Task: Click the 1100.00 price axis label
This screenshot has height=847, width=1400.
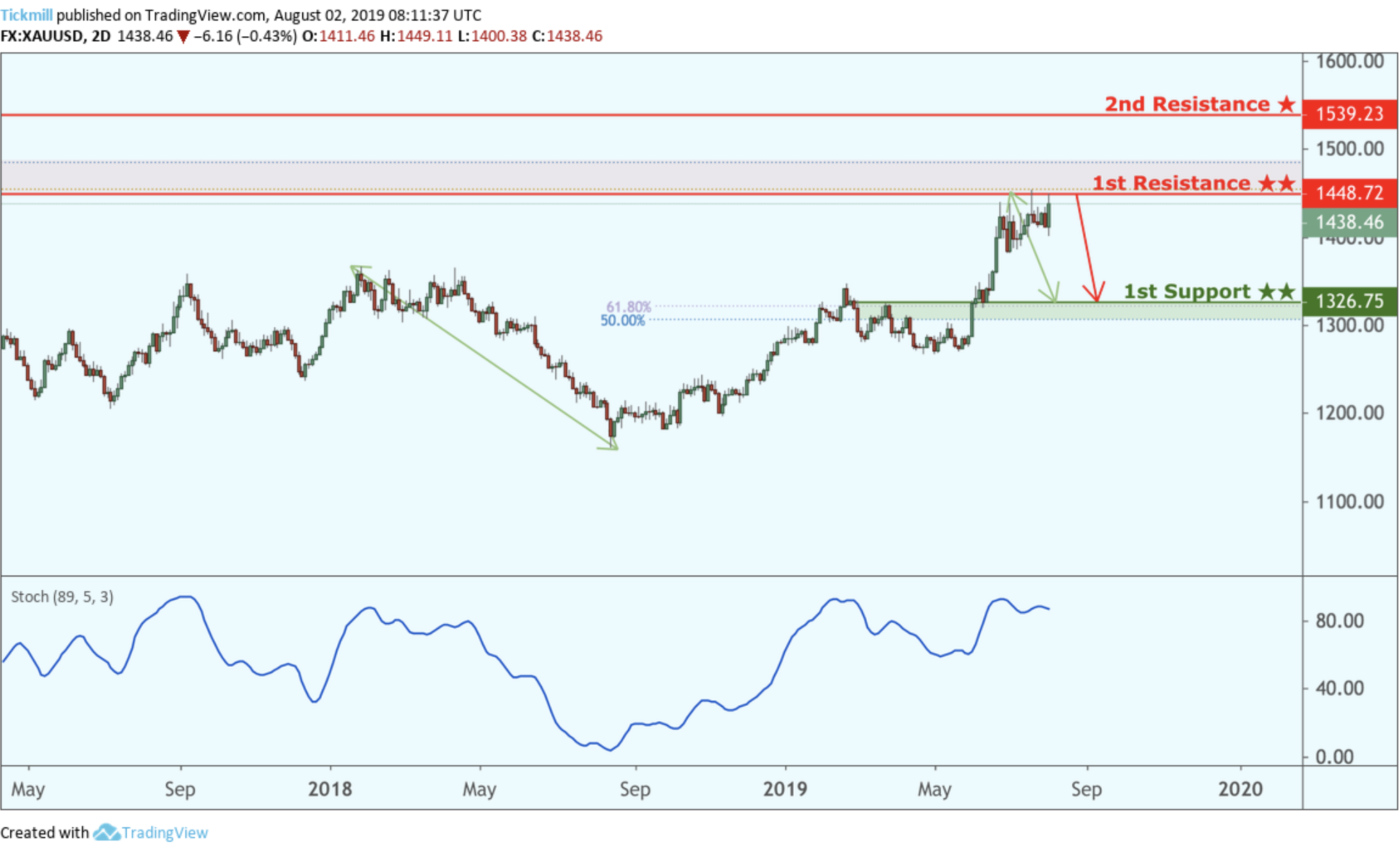Action: point(1349,501)
